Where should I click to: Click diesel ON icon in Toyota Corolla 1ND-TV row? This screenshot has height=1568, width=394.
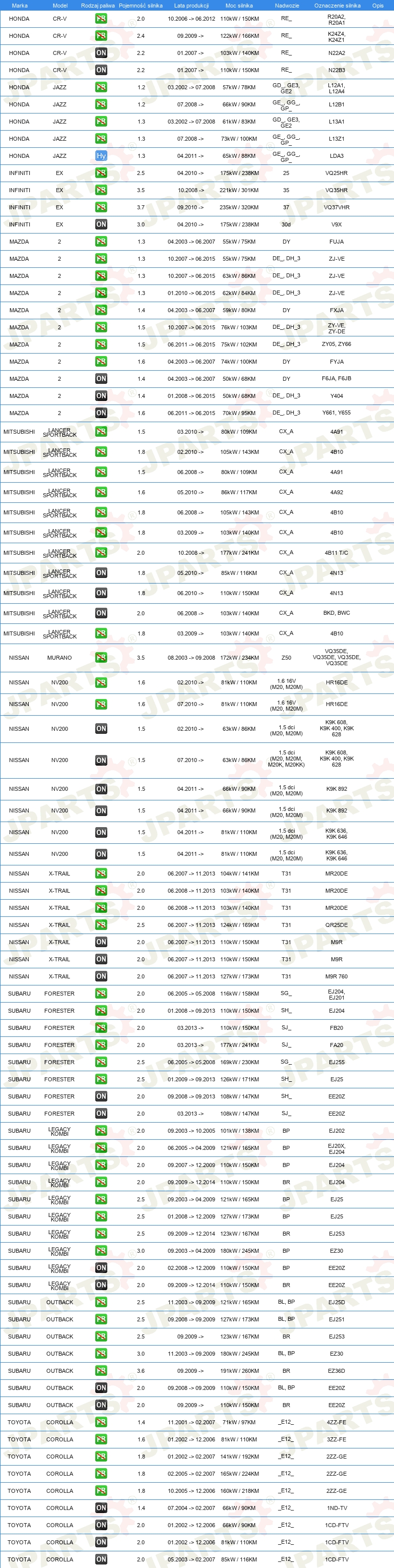[101, 1508]
